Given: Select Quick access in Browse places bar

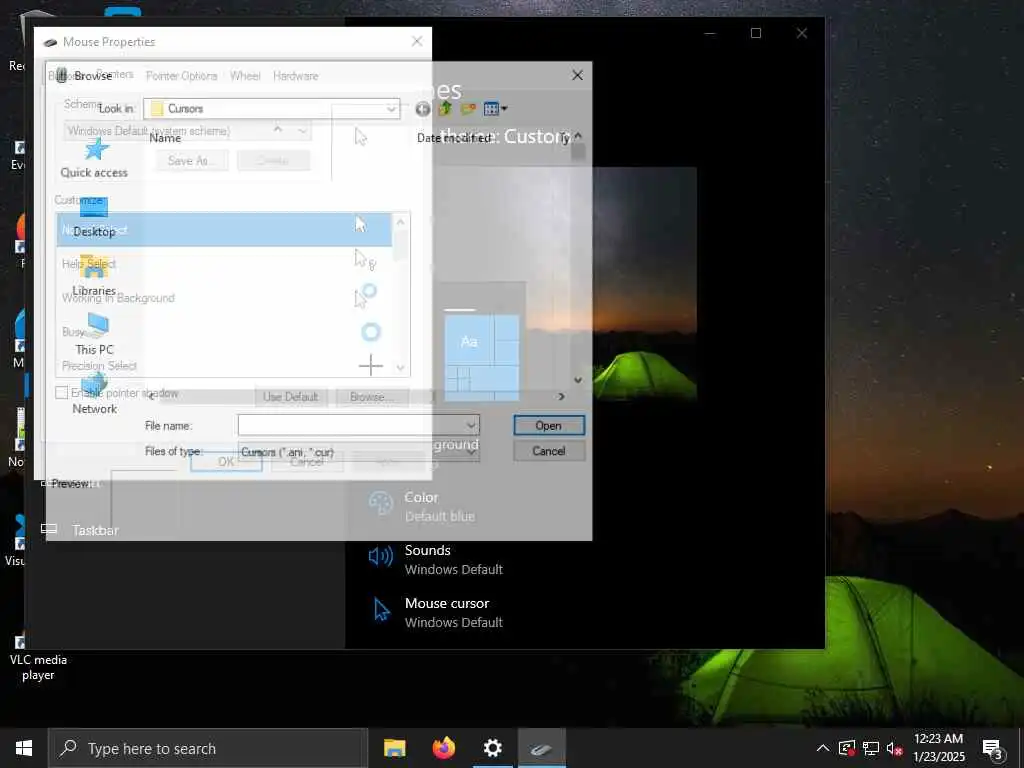Looking at the screenshot, I should pos(95,158).
